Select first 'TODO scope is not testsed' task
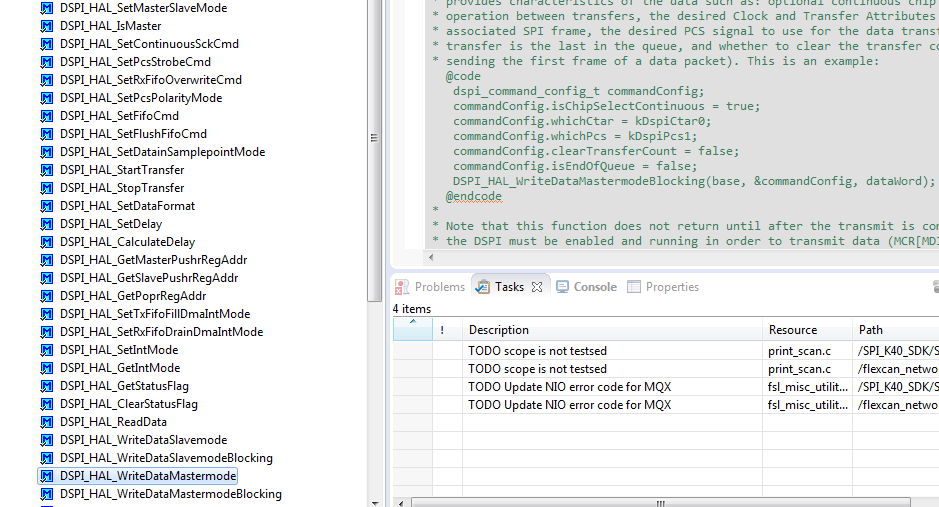Image resolution: width=939 pixels, height=507 pixels. pyautogui.click(x=537, y=351)
